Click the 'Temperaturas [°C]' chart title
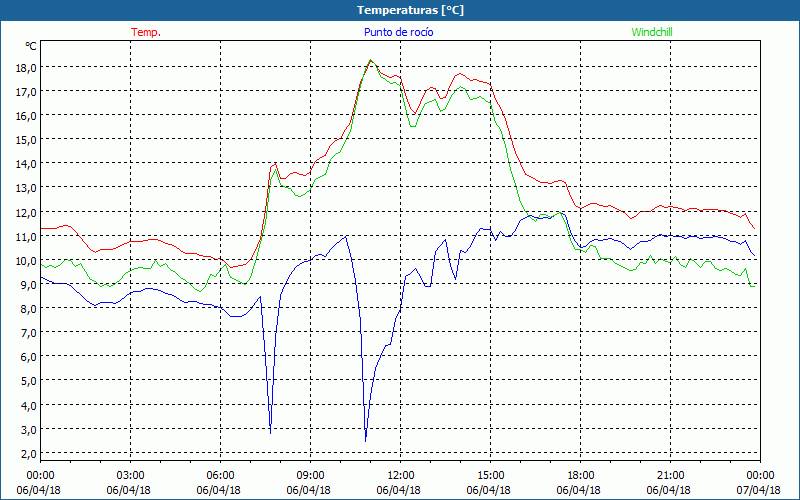 pos(410,10)
